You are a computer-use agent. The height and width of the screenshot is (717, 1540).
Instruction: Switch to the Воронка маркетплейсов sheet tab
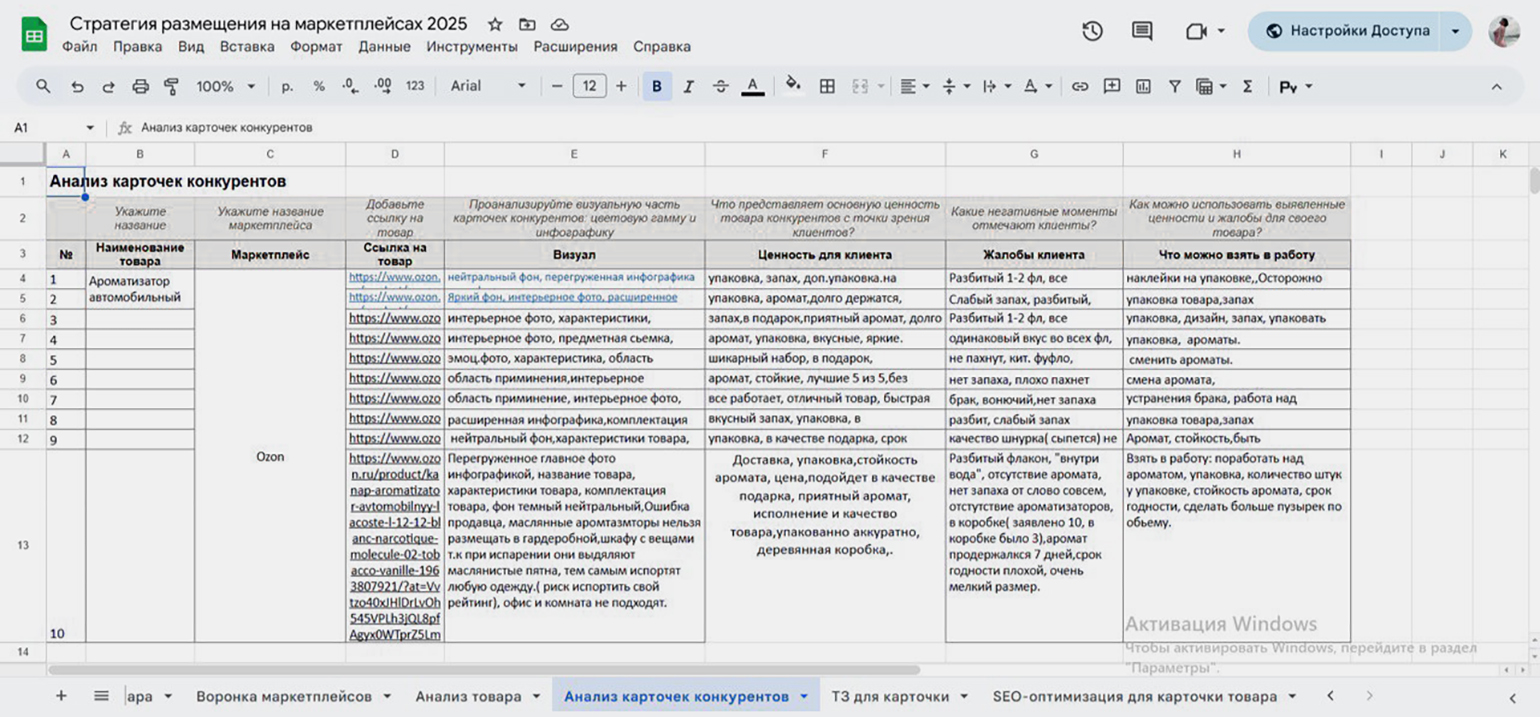point(284,696)
